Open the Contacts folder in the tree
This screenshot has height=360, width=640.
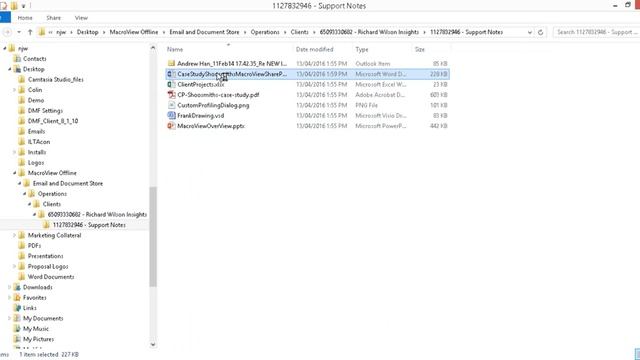pos(34,59)
